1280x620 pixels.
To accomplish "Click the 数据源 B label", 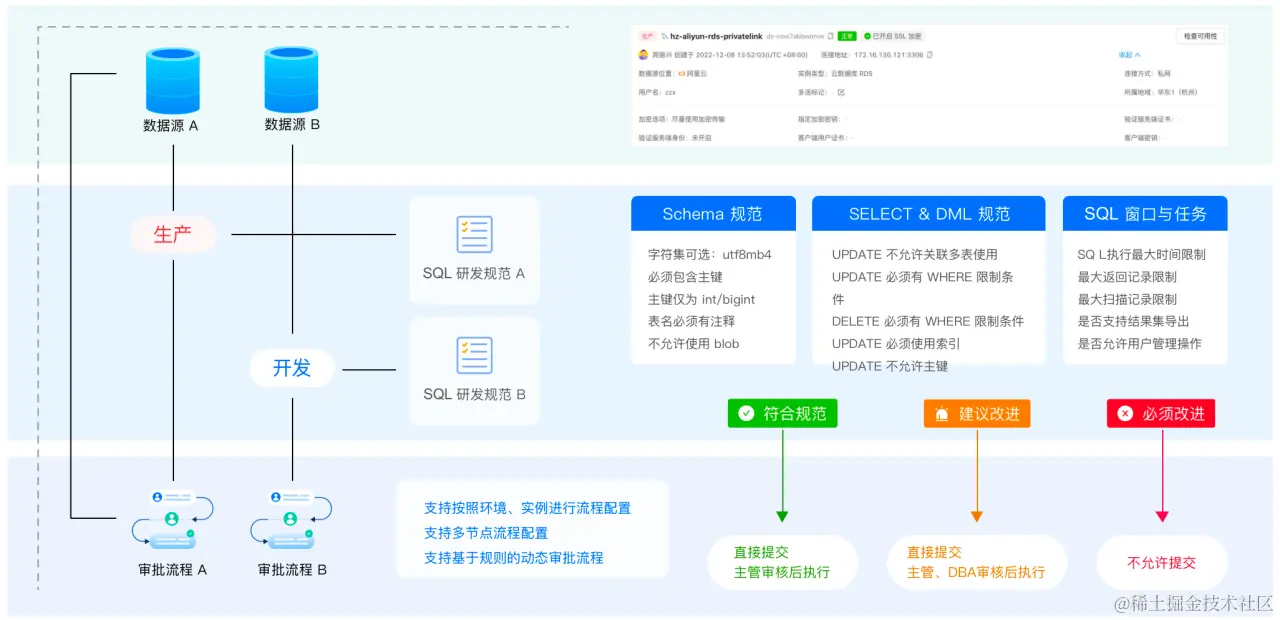I will (x=292, y=125).
